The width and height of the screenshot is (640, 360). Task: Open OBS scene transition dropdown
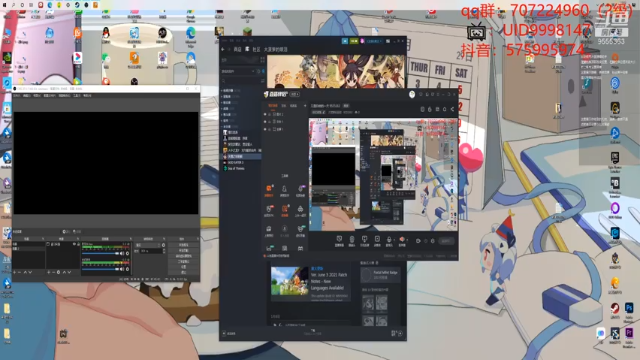(x=148, y=245)
